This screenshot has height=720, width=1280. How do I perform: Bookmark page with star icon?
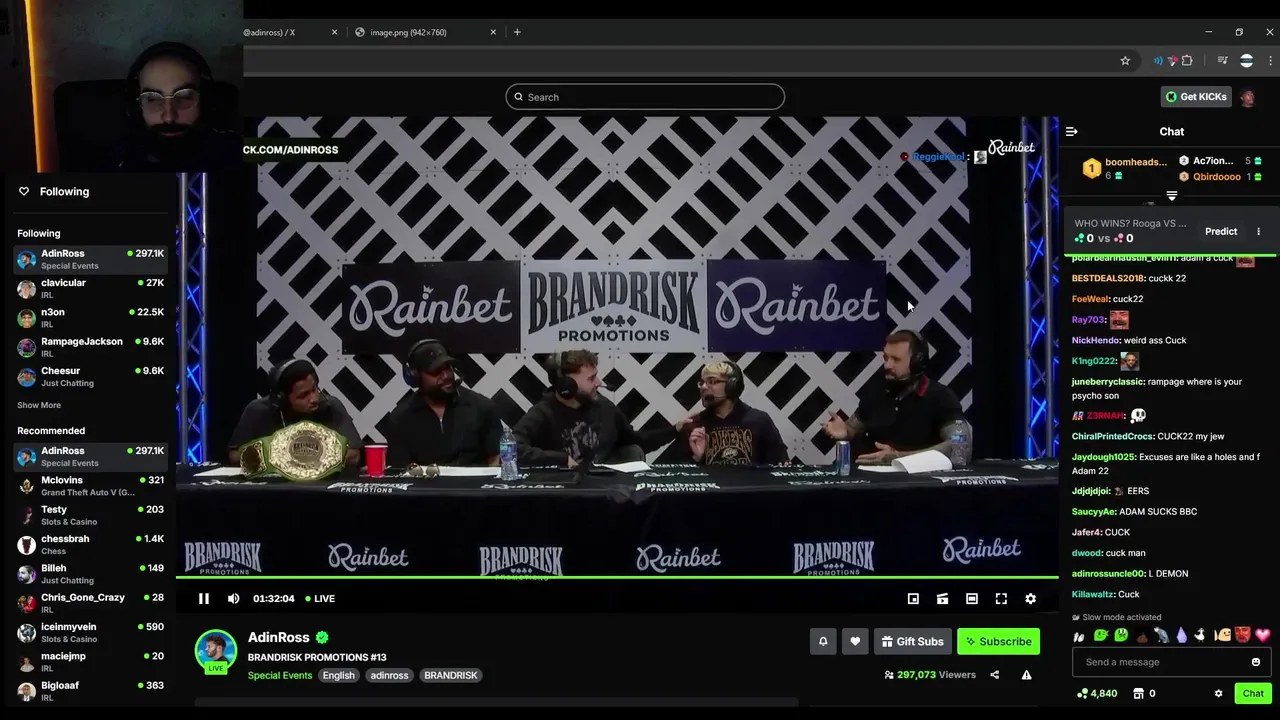(x=1125, y=61)
